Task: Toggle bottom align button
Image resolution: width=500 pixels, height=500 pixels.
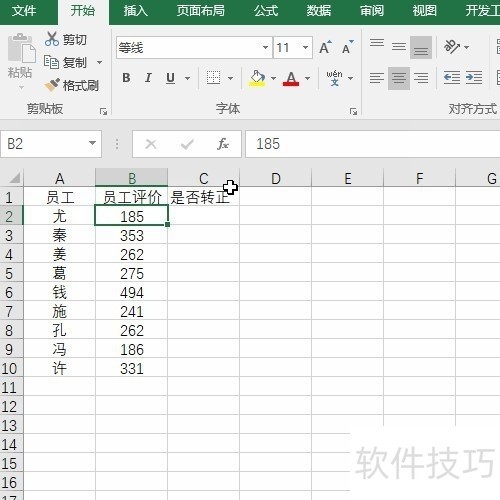Action: click(x=421, y=47)
